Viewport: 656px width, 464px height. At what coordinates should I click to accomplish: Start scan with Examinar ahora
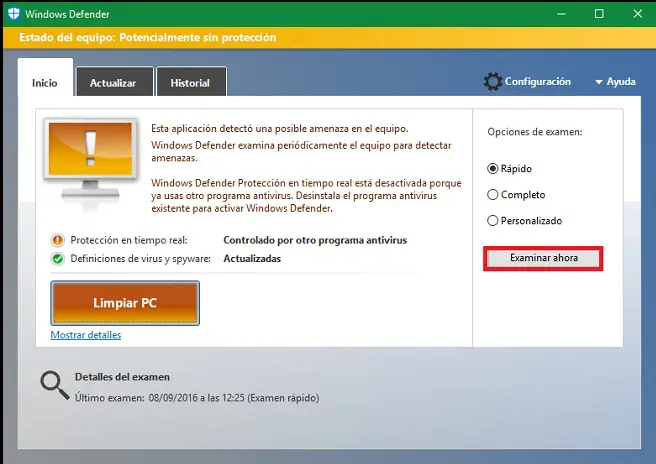pos(543,258)
